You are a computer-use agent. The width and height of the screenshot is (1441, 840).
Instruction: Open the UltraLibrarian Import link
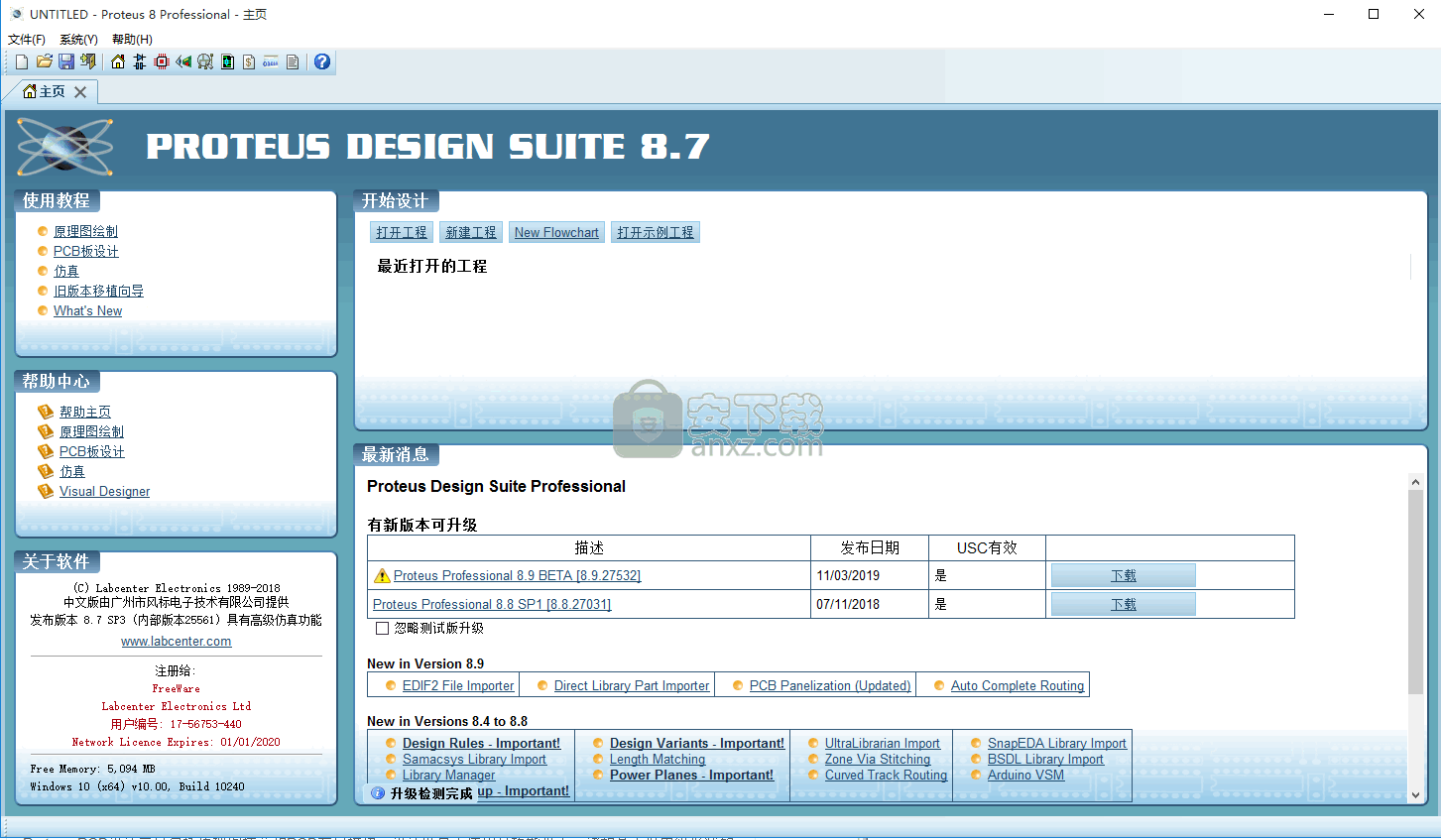click(883, 743)
